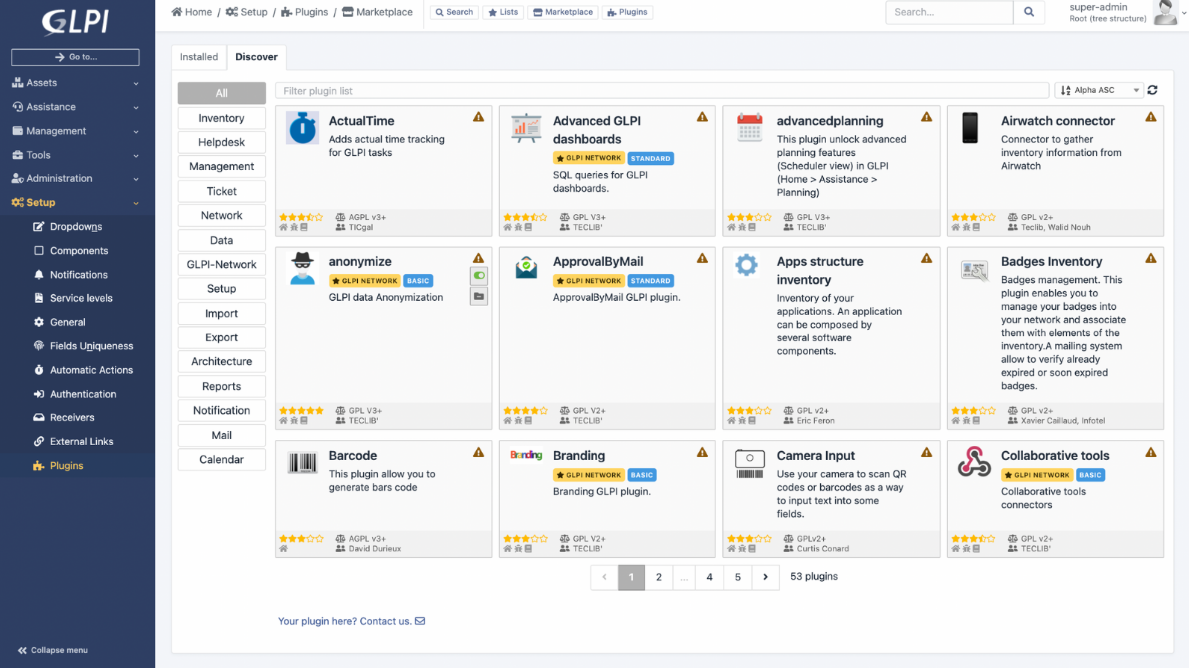Expand the Administration sidebar menu
Screen dimensions: 1189x668
click(75, 178)
